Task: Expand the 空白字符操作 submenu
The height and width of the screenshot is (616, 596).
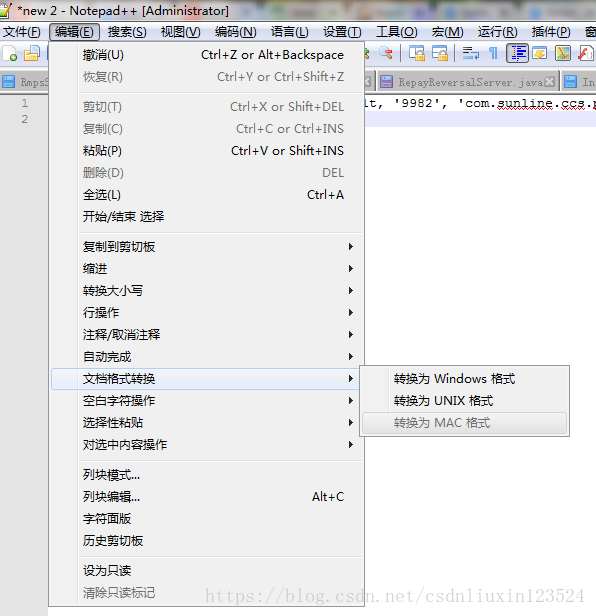Action: [207, 401]
